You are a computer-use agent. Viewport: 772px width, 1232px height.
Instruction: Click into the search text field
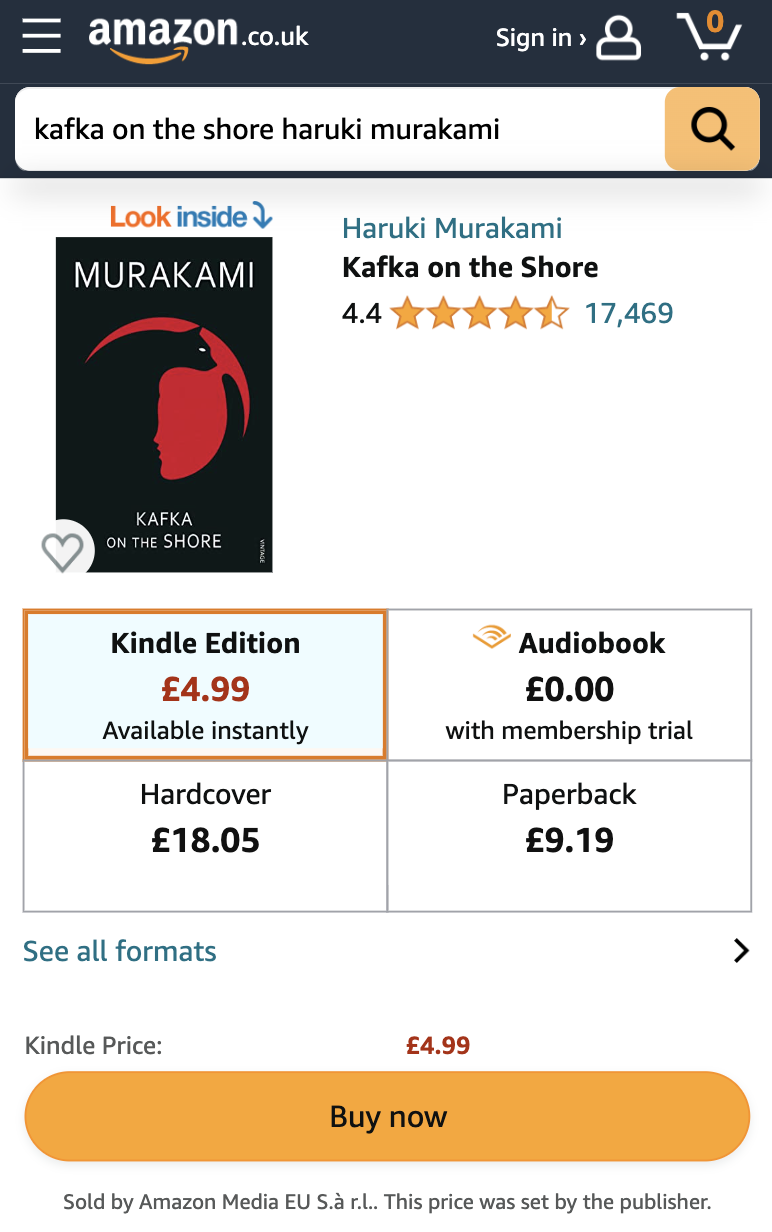click(x=340, y=129)
